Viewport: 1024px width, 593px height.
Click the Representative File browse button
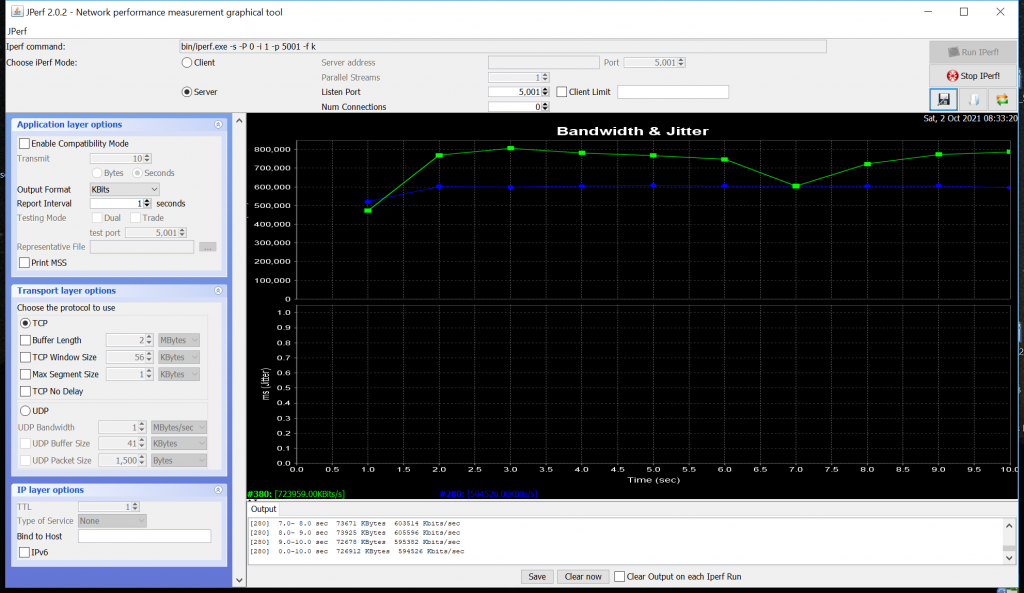[208, 247]
